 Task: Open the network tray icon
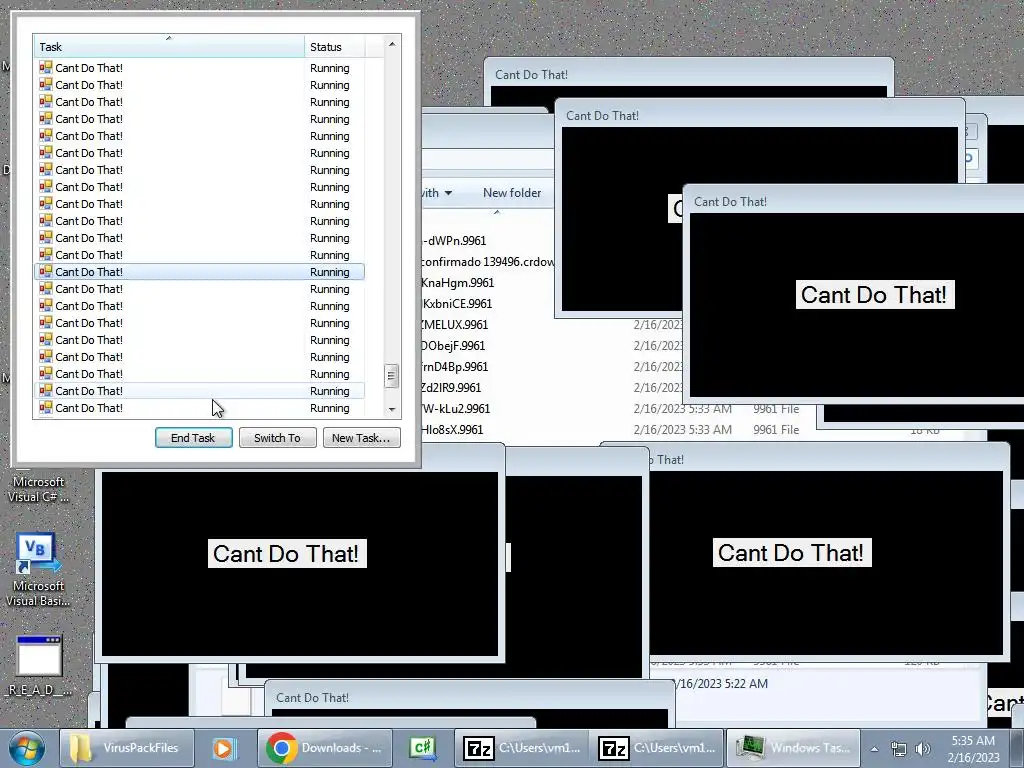click(899, 749)
